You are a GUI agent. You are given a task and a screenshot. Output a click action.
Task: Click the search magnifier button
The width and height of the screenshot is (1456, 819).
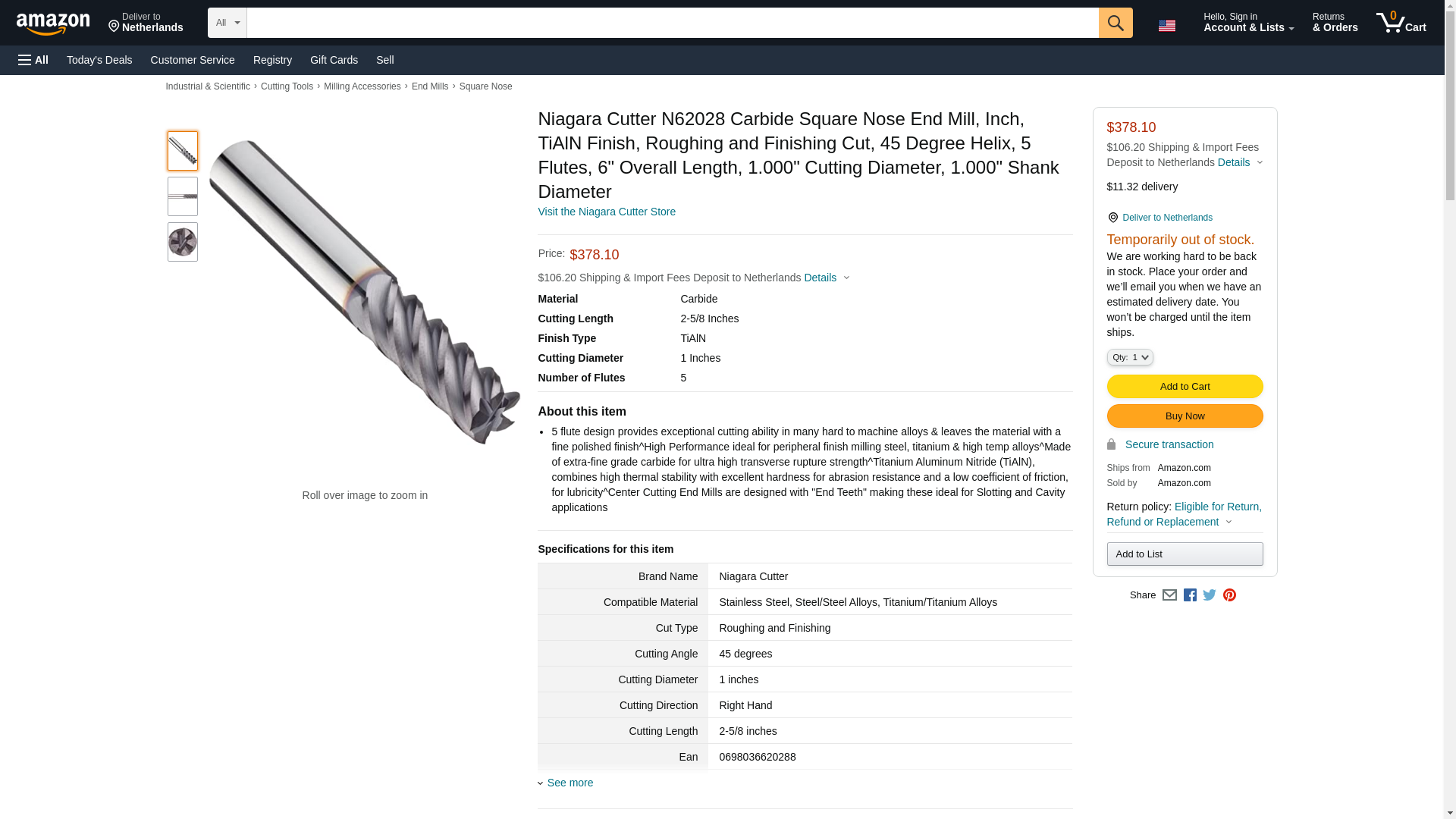(1115, 23)
